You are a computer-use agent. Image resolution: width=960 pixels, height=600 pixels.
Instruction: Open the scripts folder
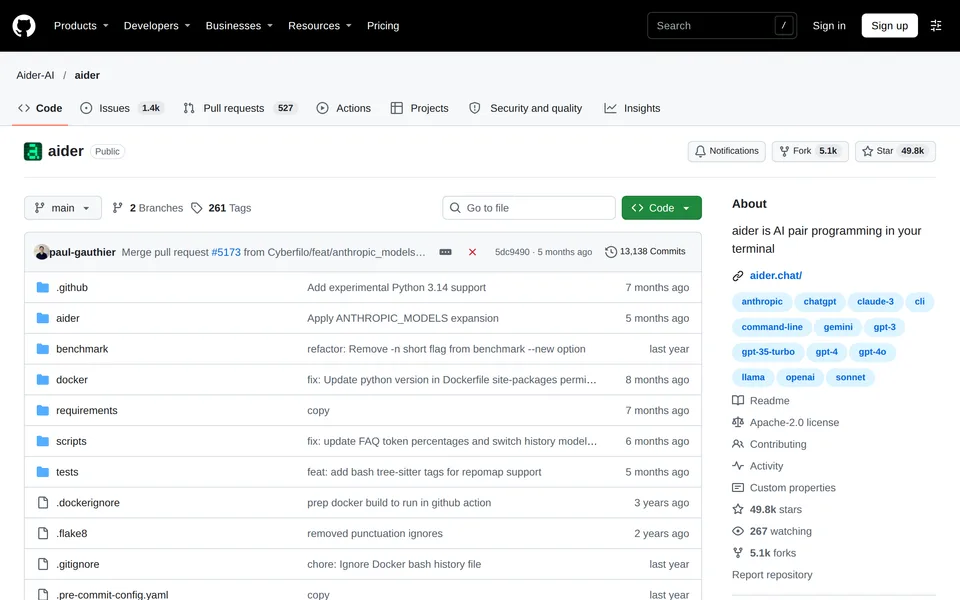pyautogui.click(x=71, y=441)
